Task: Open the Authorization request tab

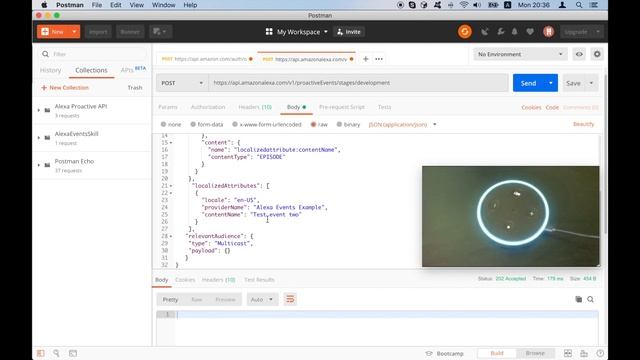Action: pos(208,107)
